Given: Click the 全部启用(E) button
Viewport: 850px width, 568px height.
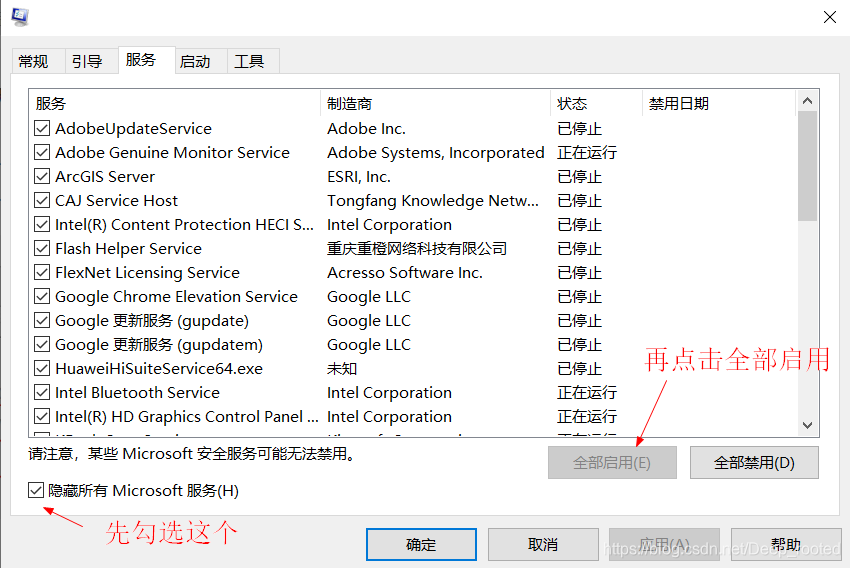Looking at the screenshot, I should (x=612, y=463).
